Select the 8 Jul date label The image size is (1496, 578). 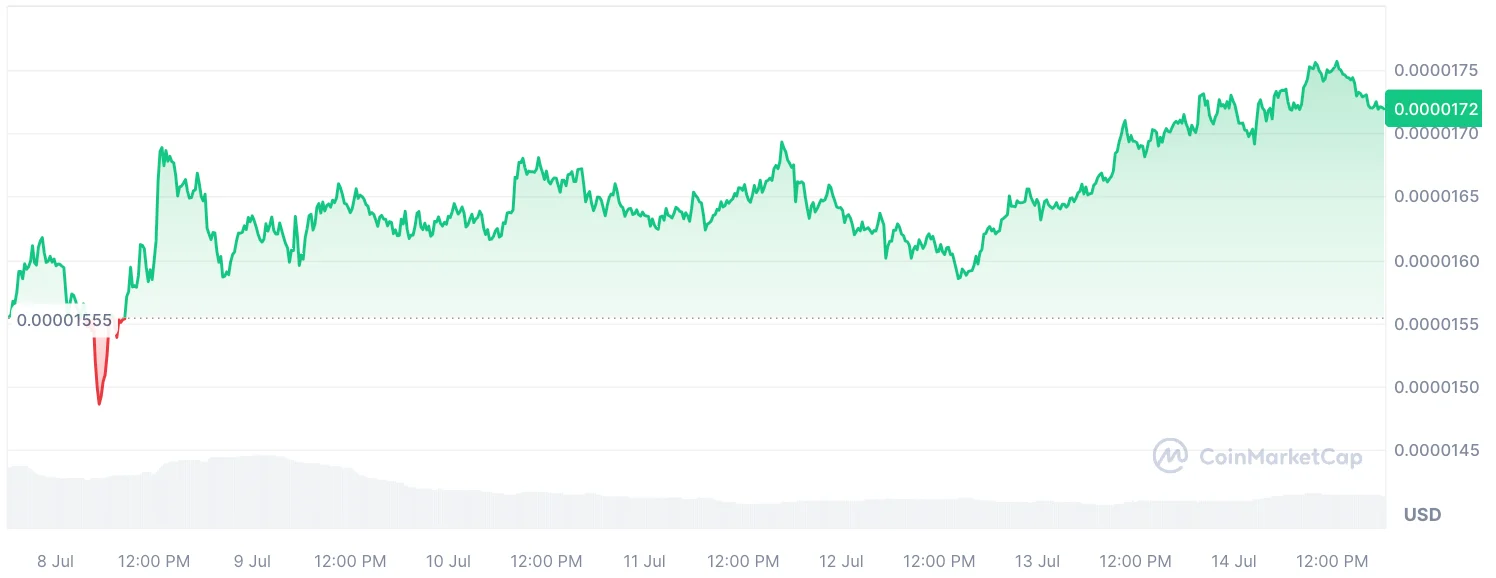coord(57,561)
